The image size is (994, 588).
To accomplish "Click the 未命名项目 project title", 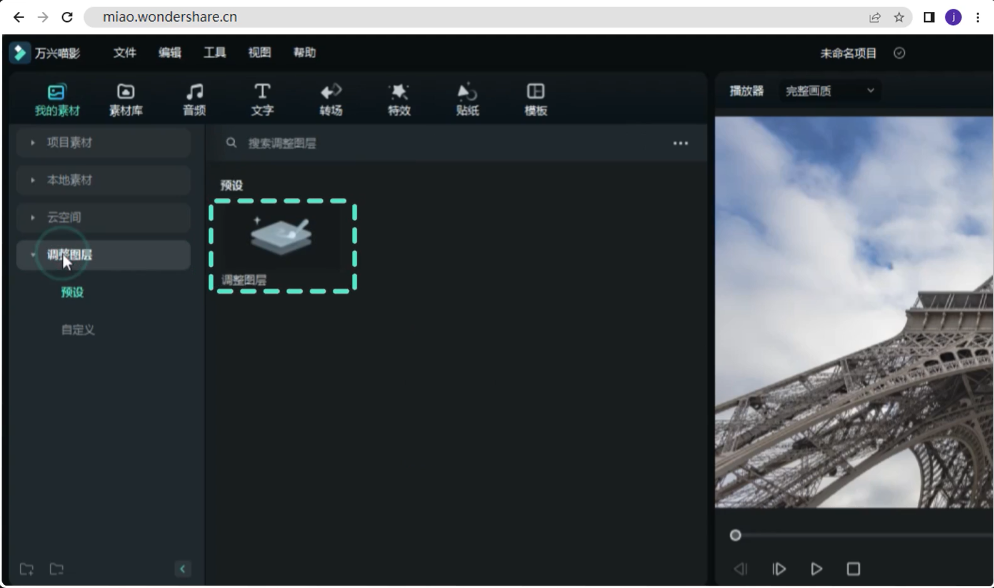I will click(848, 53).
